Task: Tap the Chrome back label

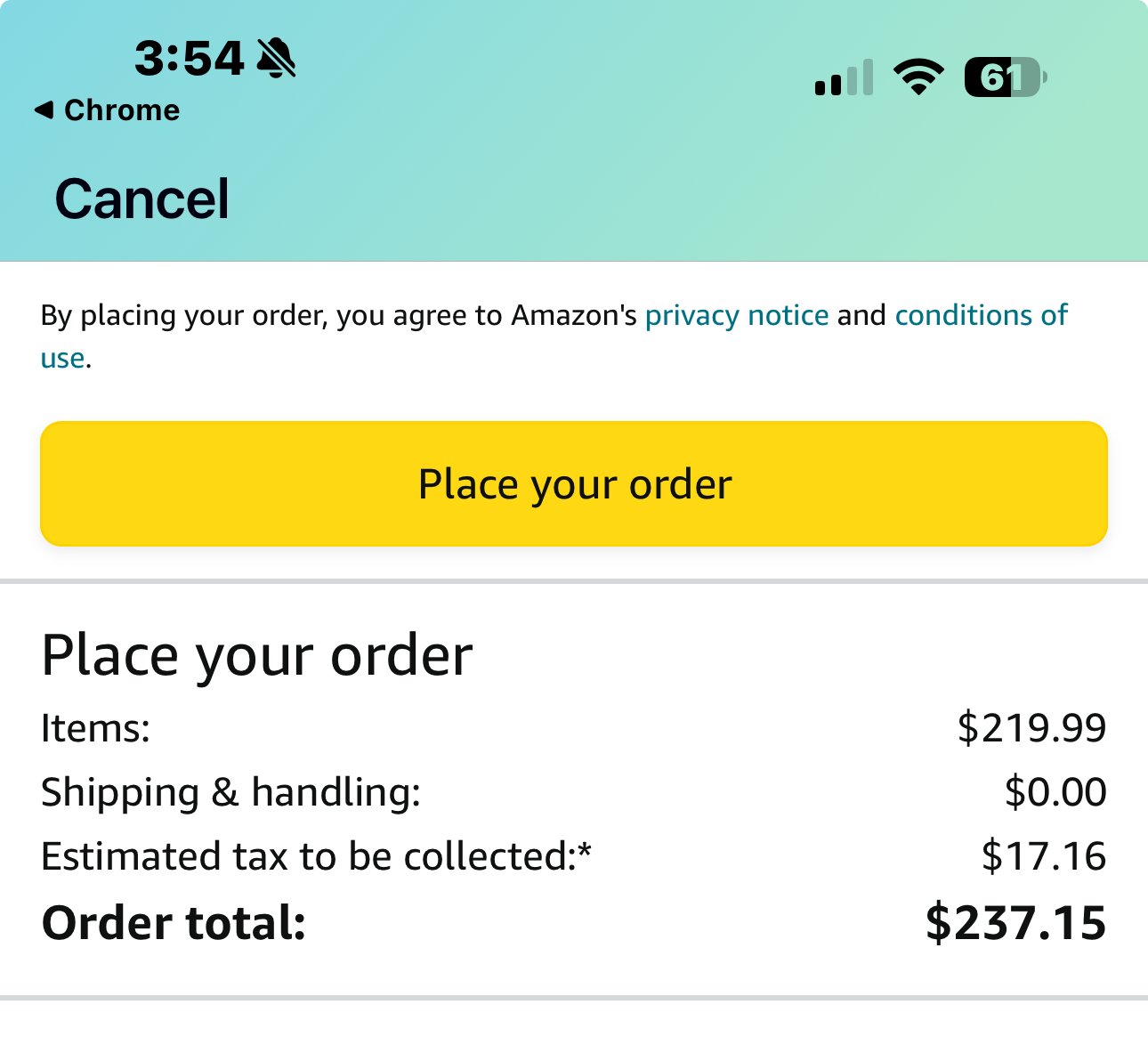Action: point(122,109)
